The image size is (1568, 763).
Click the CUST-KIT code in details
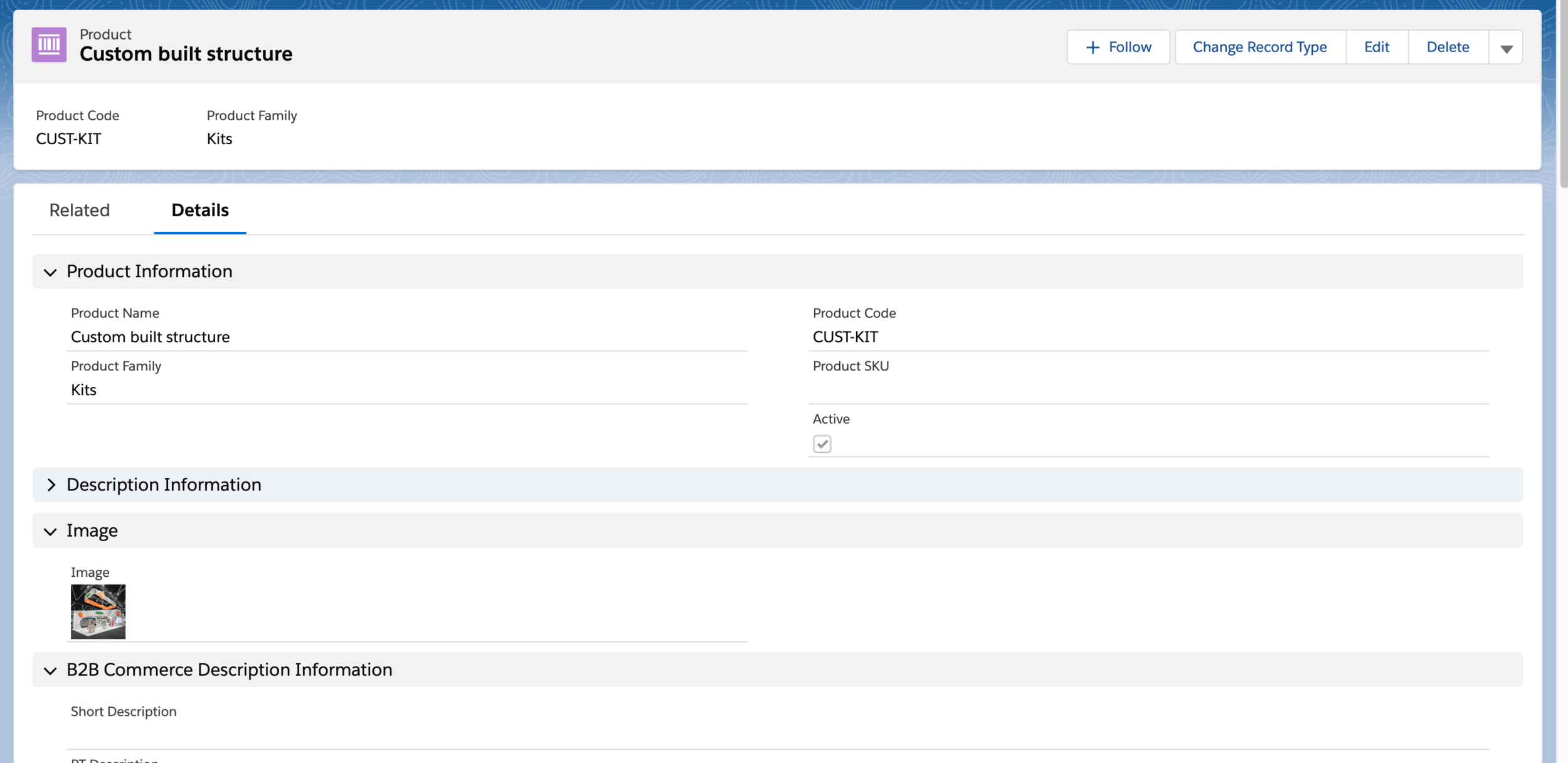845,337
